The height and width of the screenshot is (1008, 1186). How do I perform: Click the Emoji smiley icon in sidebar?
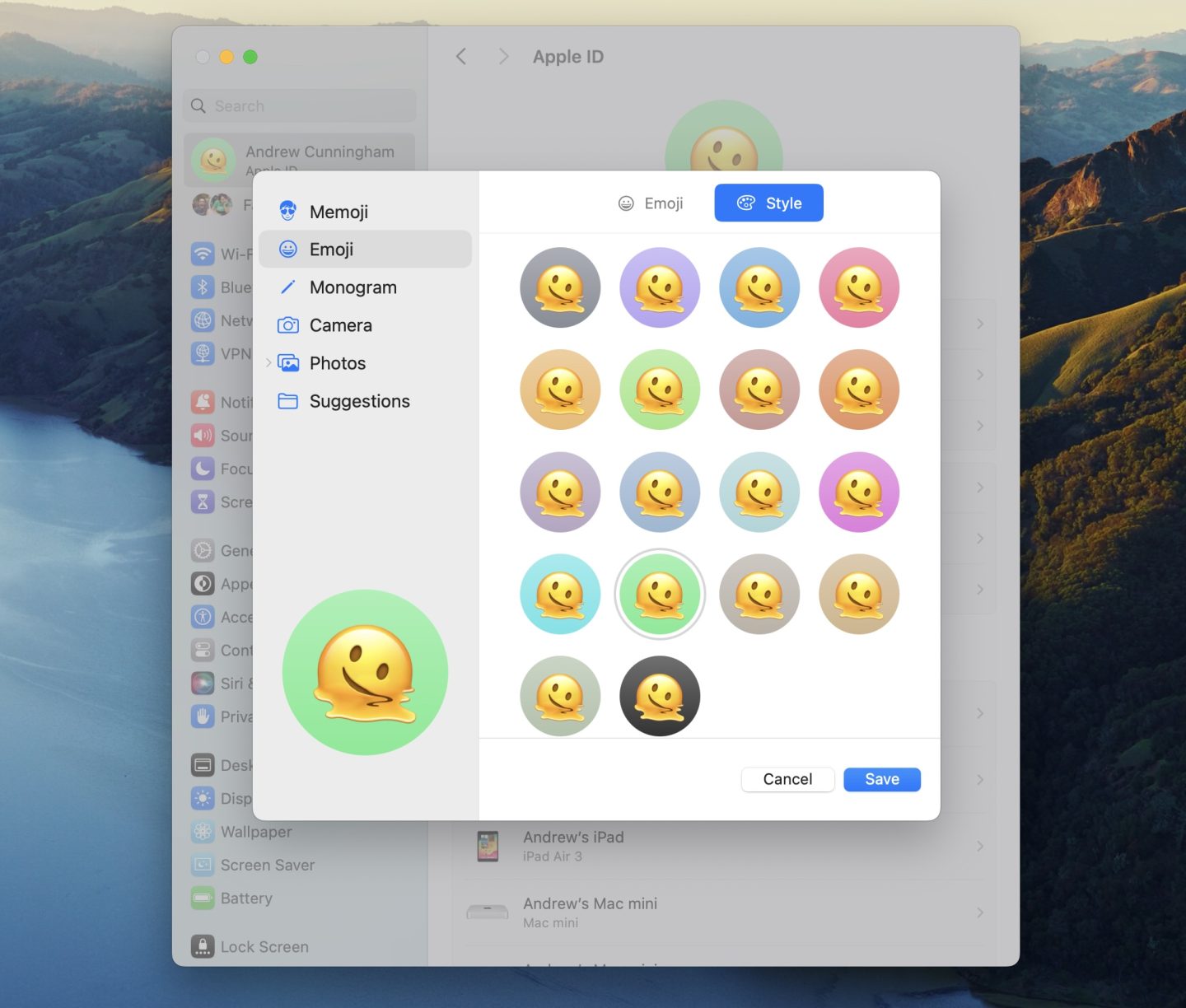[287, 250]
